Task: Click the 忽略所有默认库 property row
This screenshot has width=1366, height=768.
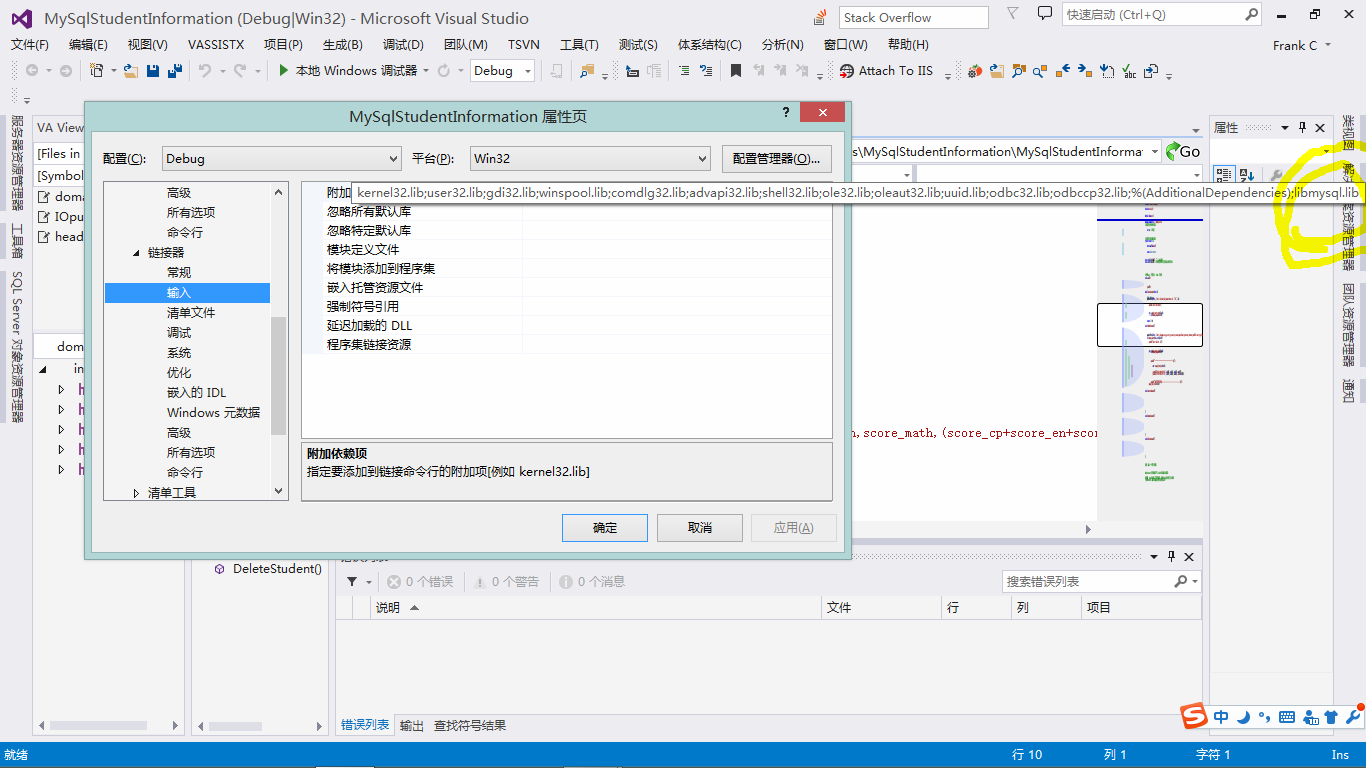Action: click(567, 212)
